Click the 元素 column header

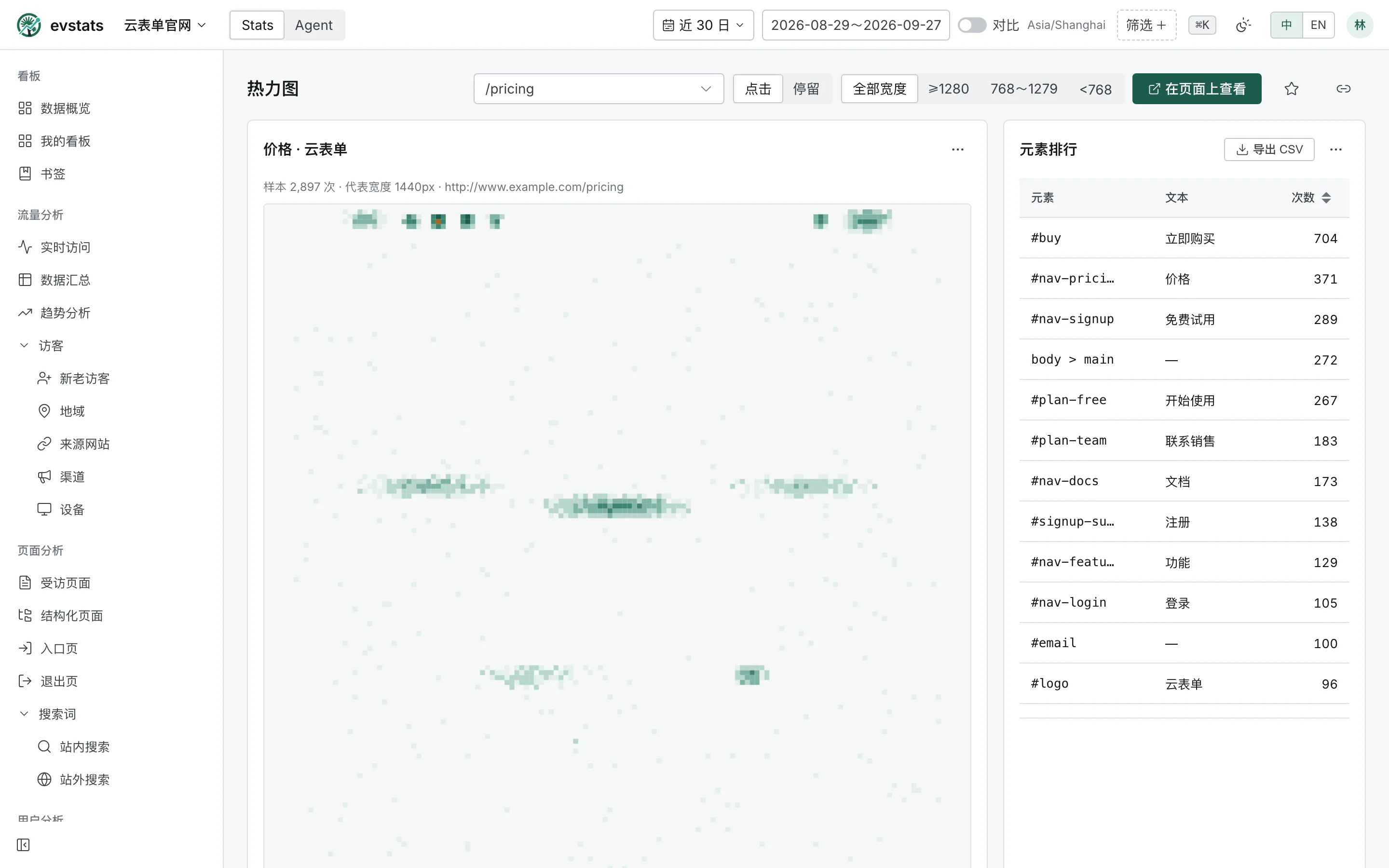point(1042,198)
